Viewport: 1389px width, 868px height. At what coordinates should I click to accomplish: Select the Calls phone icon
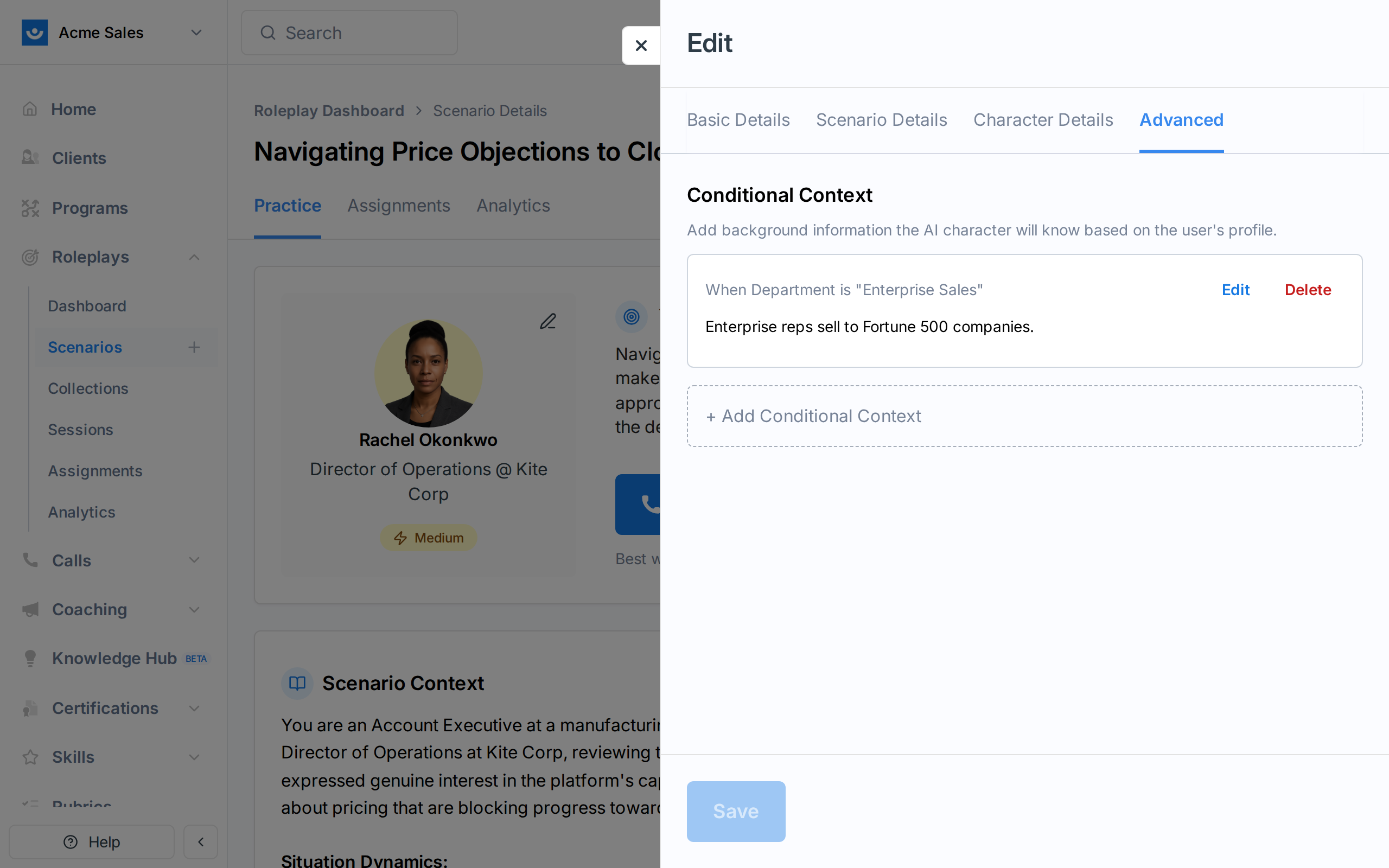pyautogui.click(x=30, y=560)
